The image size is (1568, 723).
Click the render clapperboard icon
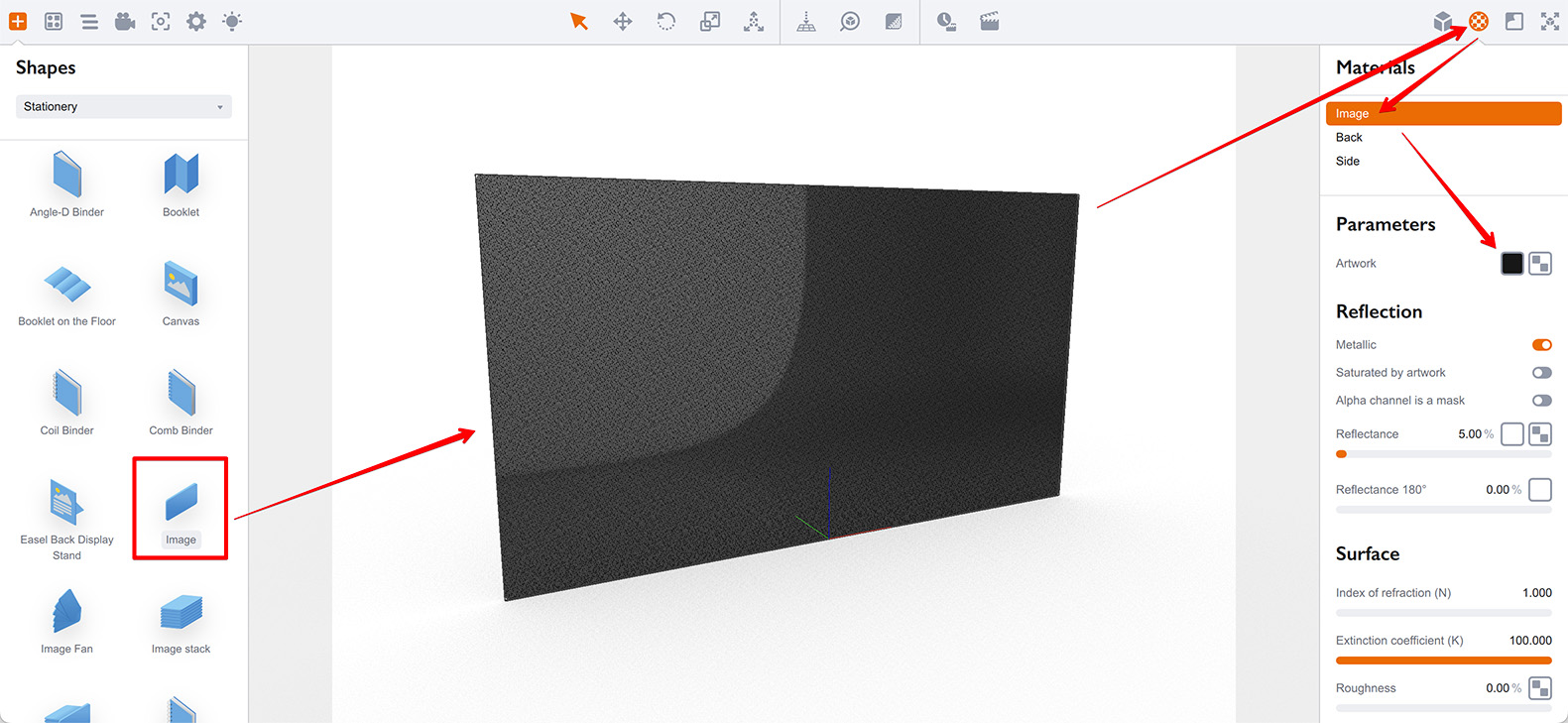(990, 22)
